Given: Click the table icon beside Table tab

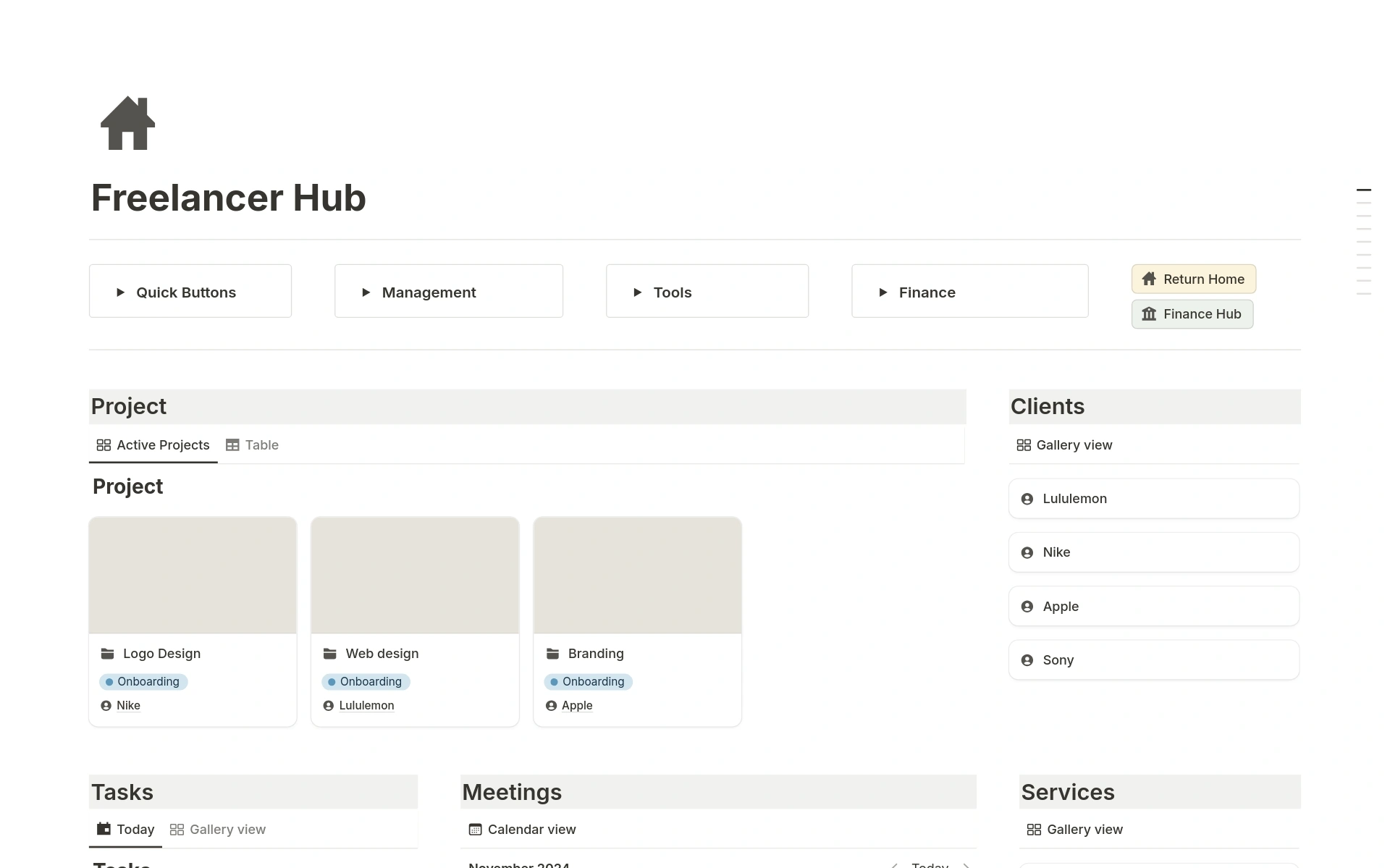Looking at the screenshot, I should (x=232, y=445).
